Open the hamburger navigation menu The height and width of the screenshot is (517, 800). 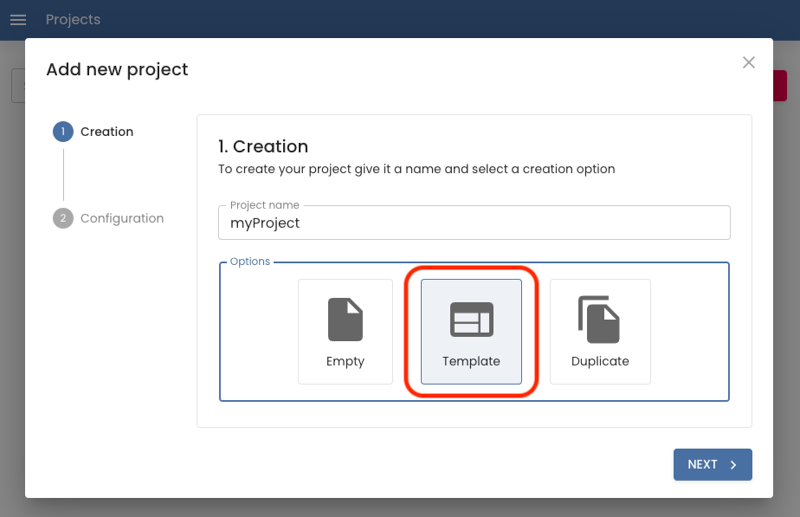pyautogui.click(x=18, y=20)
